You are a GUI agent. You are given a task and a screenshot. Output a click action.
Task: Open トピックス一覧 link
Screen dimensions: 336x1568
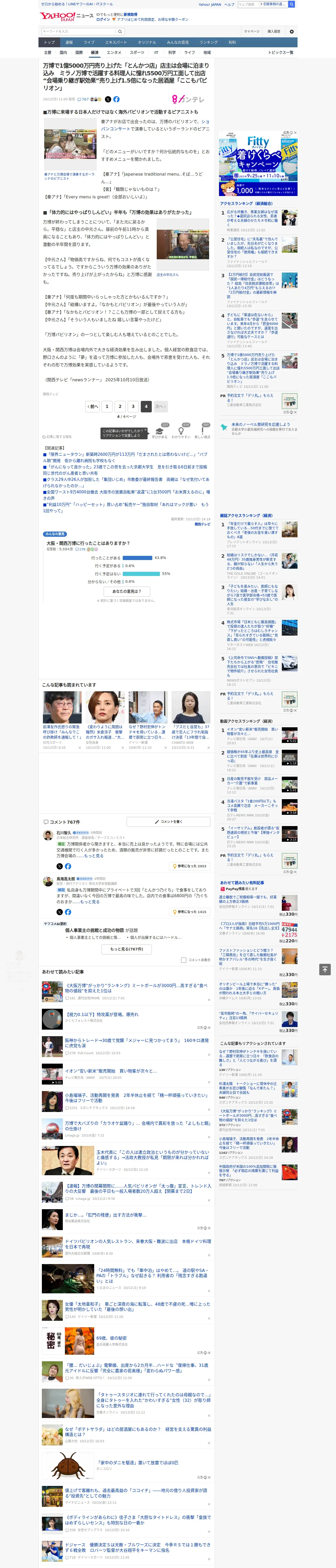281,52
